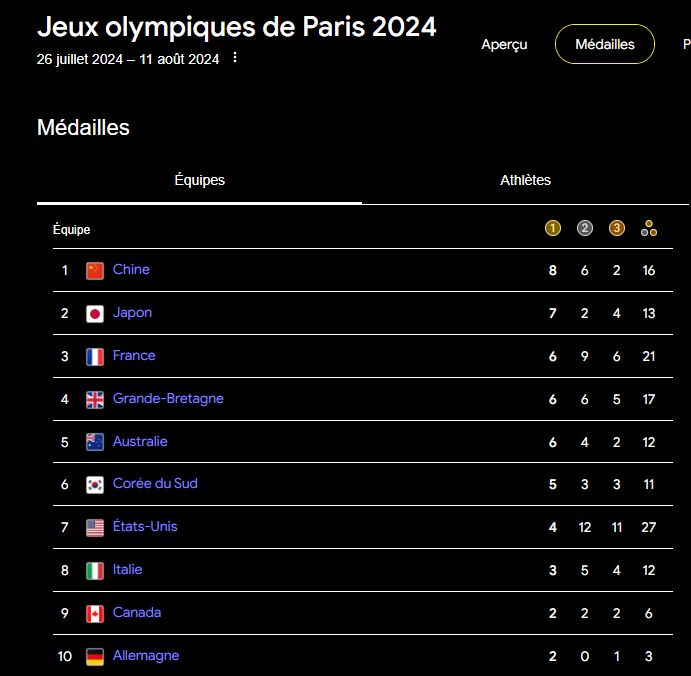Click the South Korea flag icon
This screenshot has width=691, height=676.
[x=95, y=484]
